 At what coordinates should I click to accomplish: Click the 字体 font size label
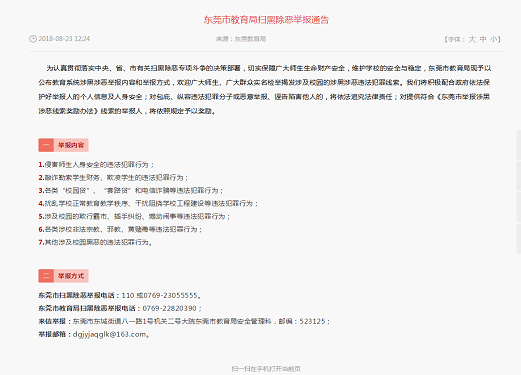456,39
